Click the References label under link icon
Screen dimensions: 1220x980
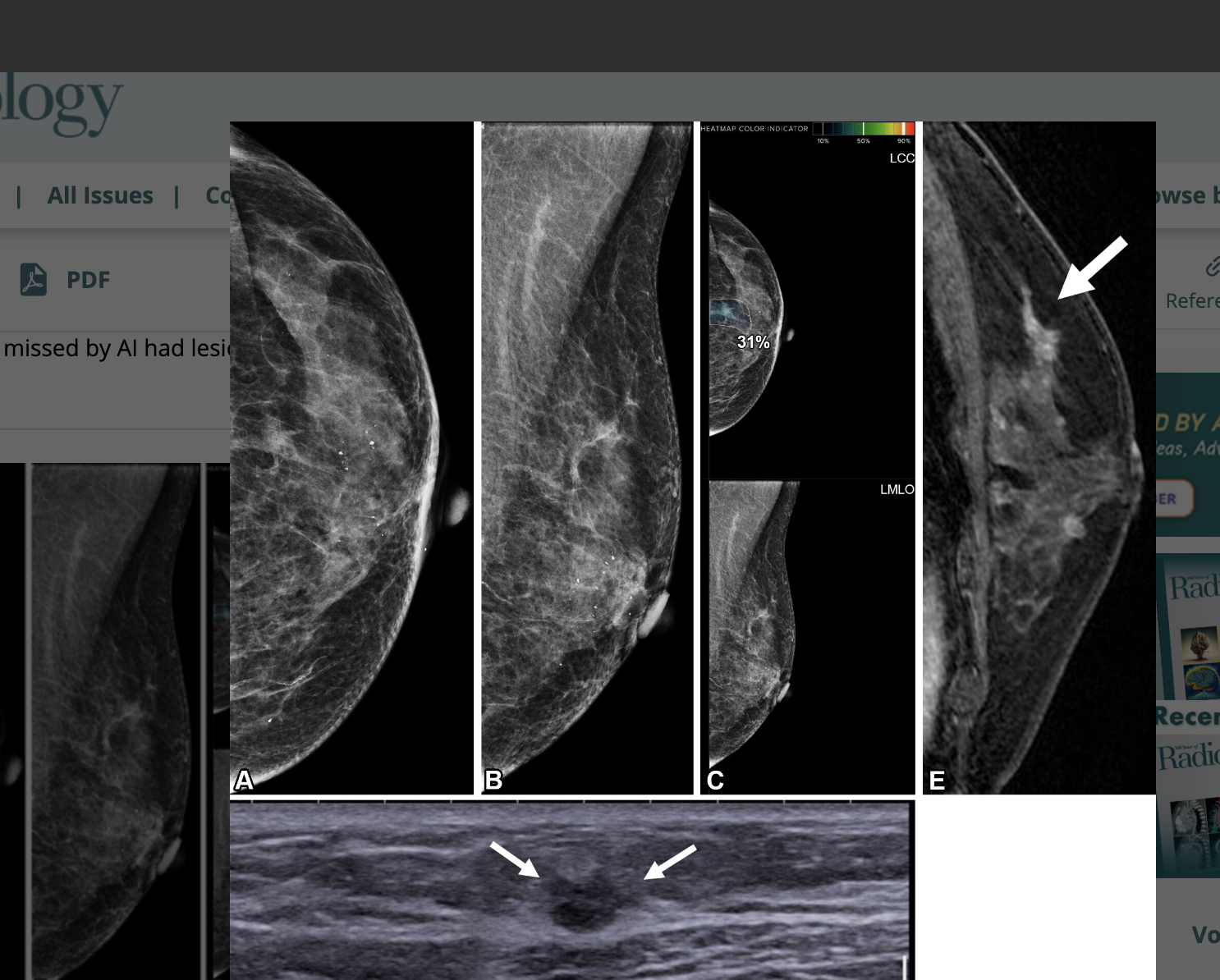point(1192,301)
